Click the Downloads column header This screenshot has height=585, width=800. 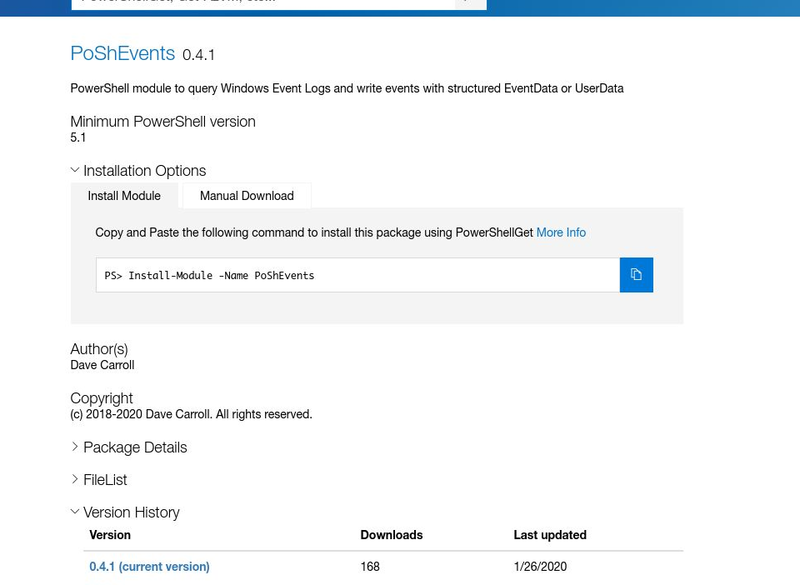pos(391,535)
